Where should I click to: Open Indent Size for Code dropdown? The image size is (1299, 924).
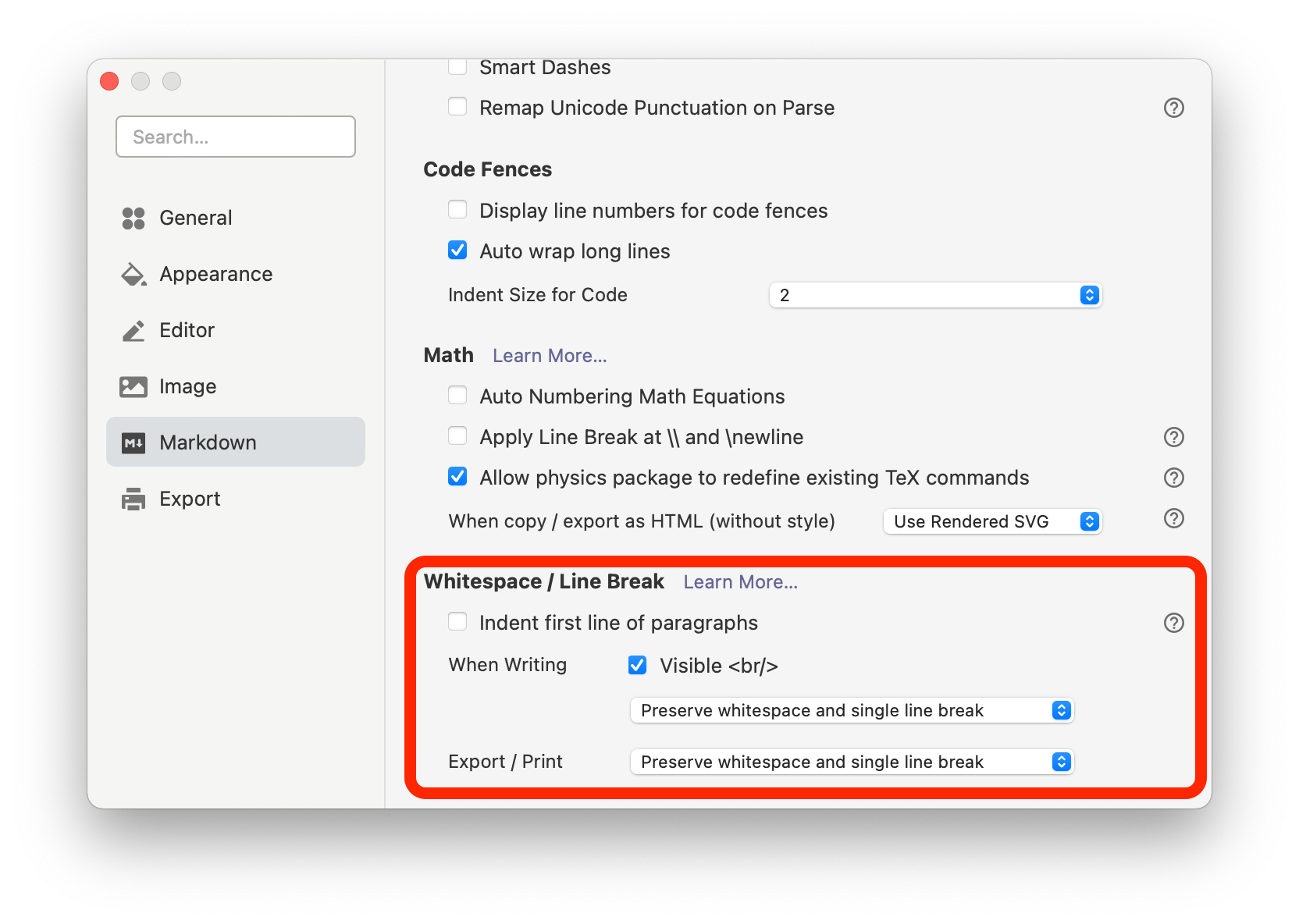934,295
